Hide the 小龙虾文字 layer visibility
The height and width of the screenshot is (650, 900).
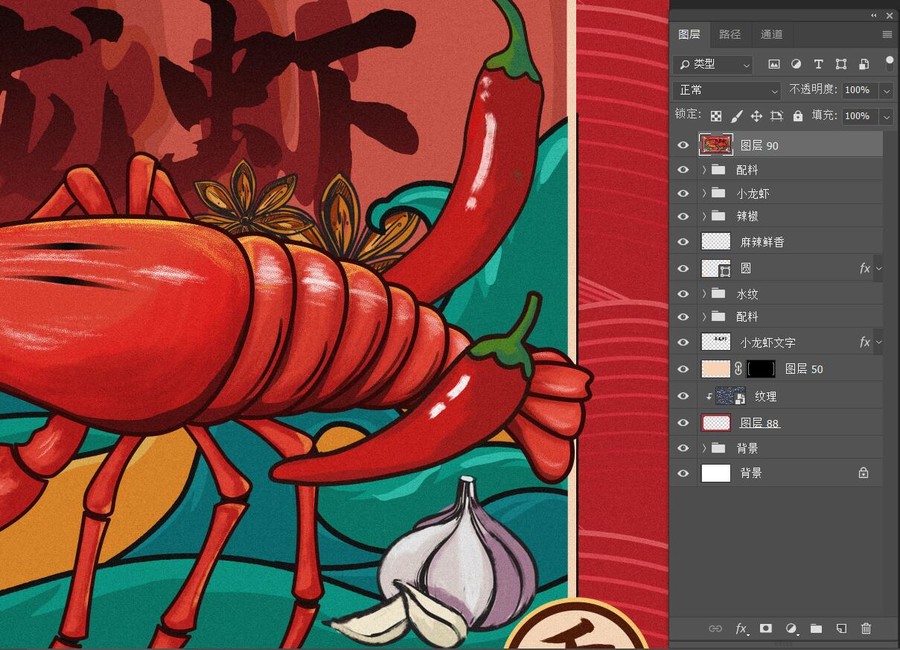tap(683, 343)
